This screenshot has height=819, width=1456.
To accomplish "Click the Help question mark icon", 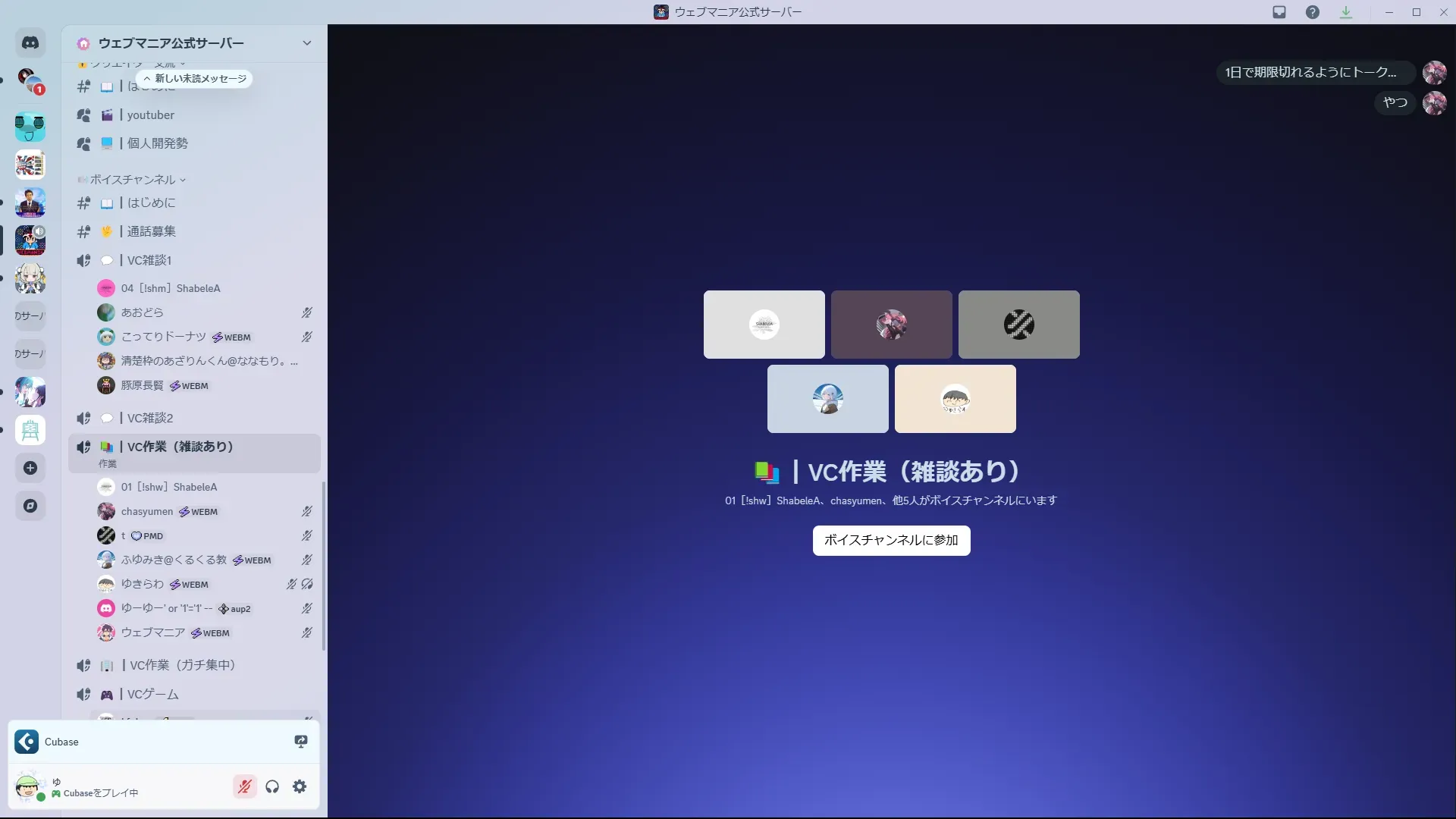I will (1313, 12).
